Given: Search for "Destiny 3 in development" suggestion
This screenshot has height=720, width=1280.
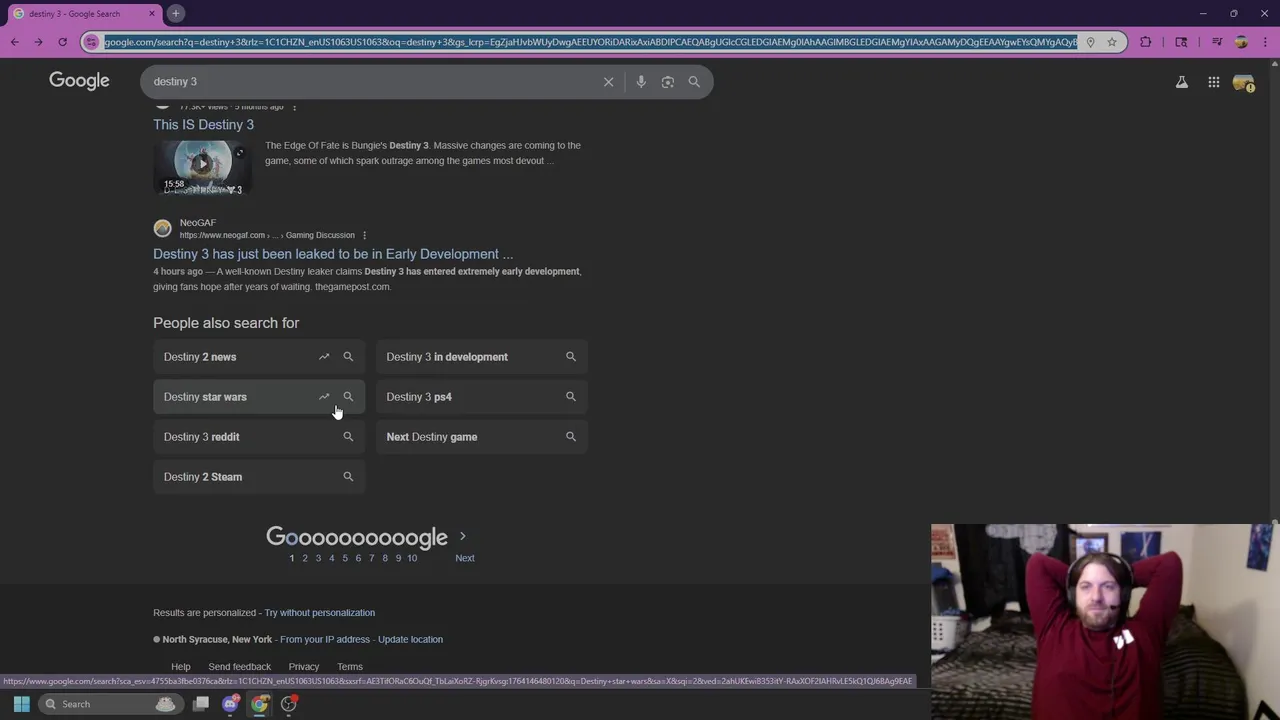Looking at the screenshot, I should tap(482, 357).
